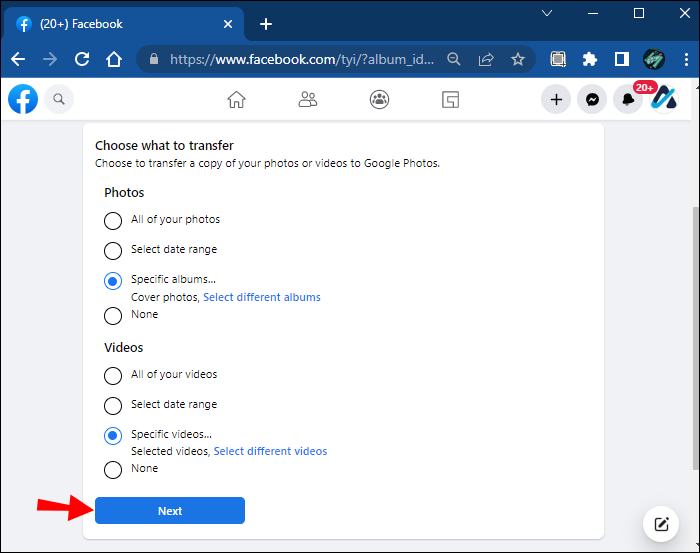Select All of your videos option
The width and height of the screenshot is (700, 553).
coord(113,375)
